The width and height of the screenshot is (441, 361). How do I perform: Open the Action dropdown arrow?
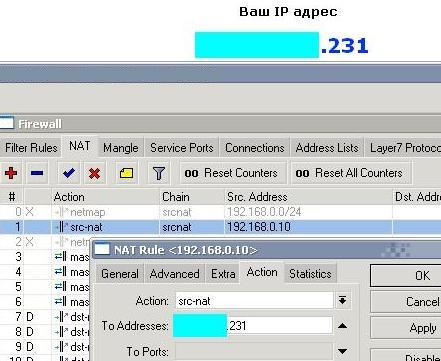342,301
